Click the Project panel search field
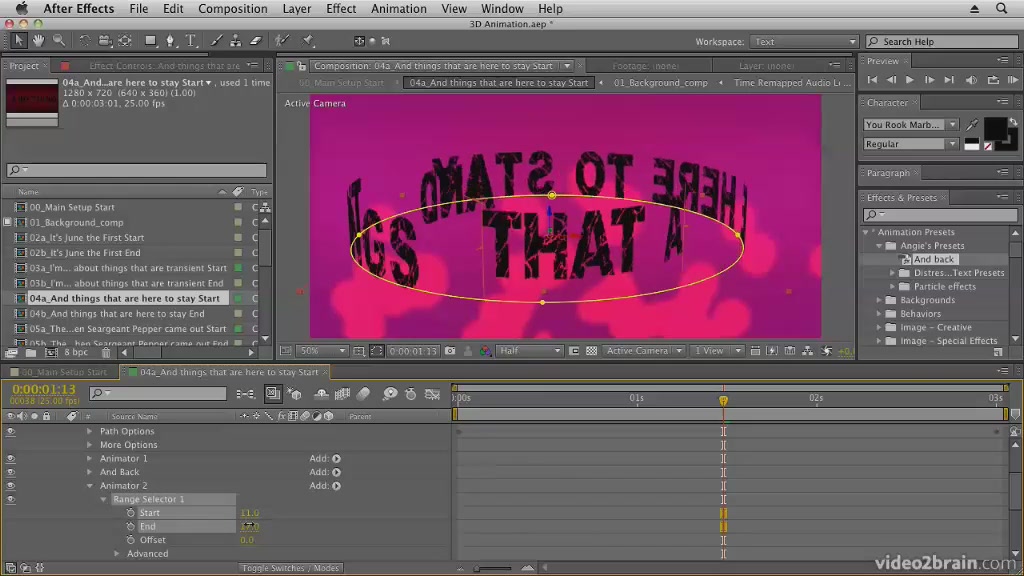Image resolution: width=1024 pixels, height=576 pixels. [x=136, y=170]
